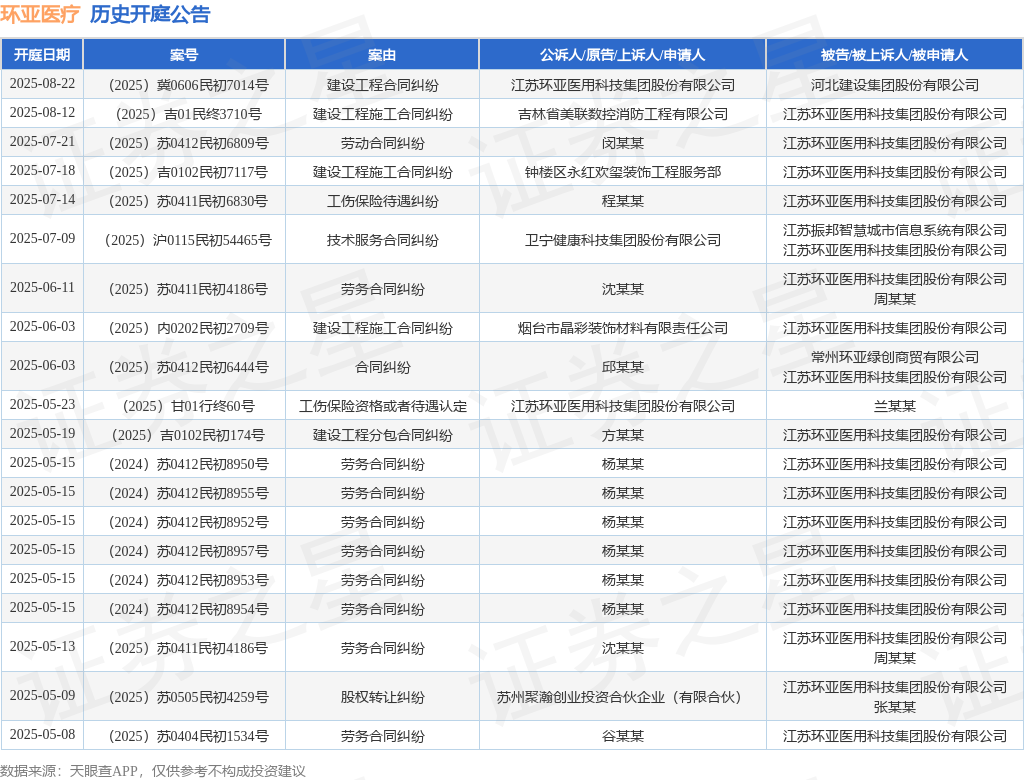The width and height of the screenshot is (1024, 780).
Task: Select the 开庭日期 column header
Action: [x=42, y=55]
